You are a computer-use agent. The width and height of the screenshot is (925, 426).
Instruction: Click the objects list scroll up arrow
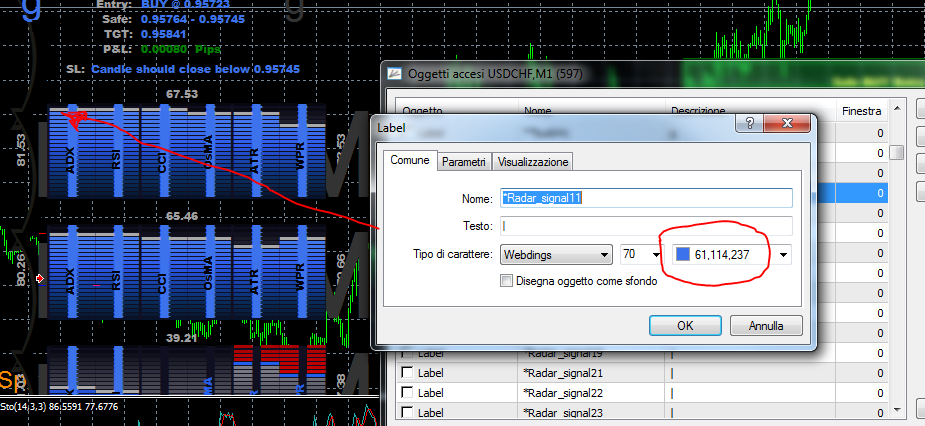[x=897, y=108]
